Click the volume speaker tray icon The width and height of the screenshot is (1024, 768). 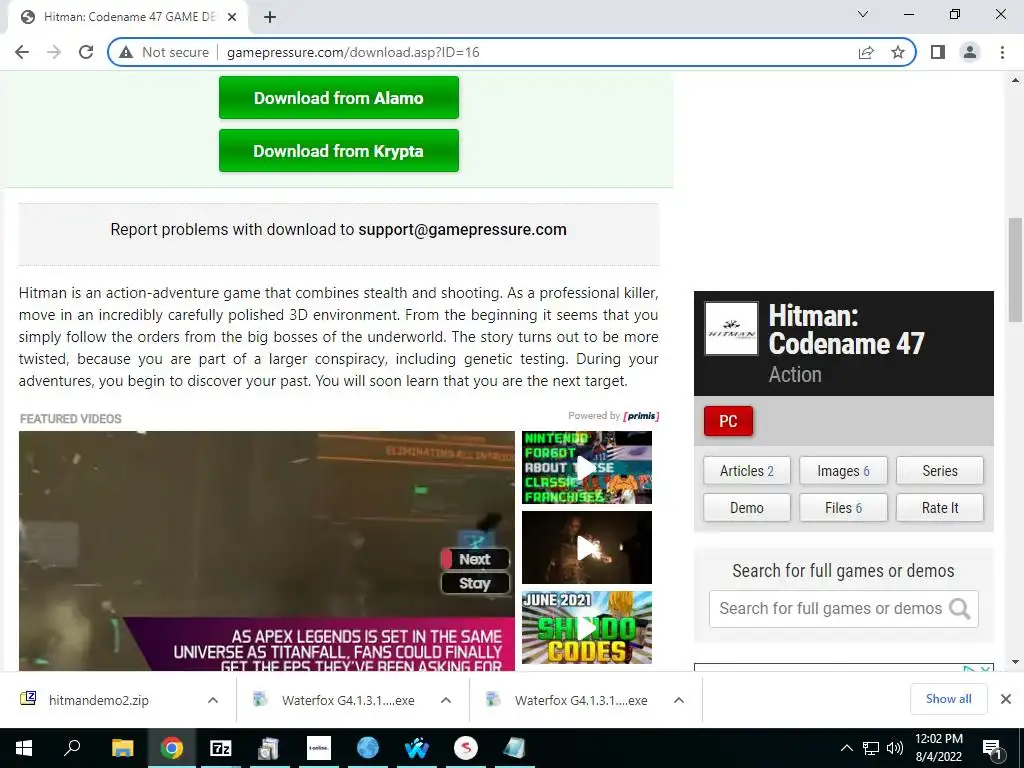tap(895, 748)
